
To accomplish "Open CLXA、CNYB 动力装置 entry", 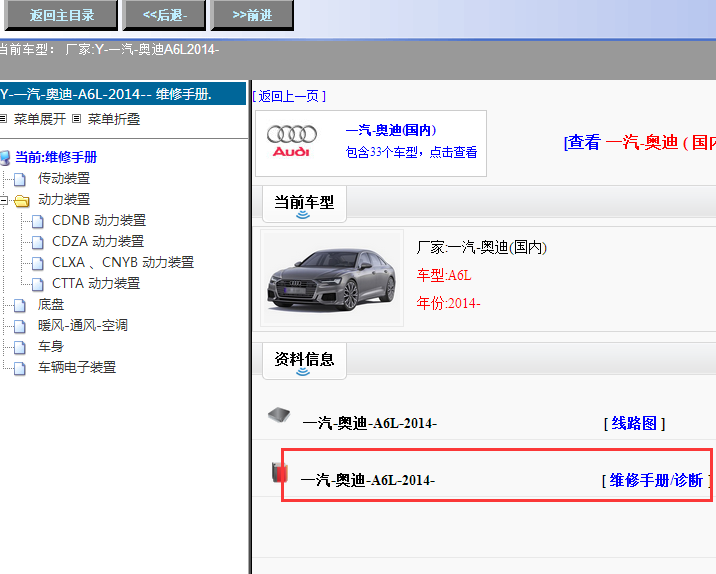I will (x=123, y=262).
